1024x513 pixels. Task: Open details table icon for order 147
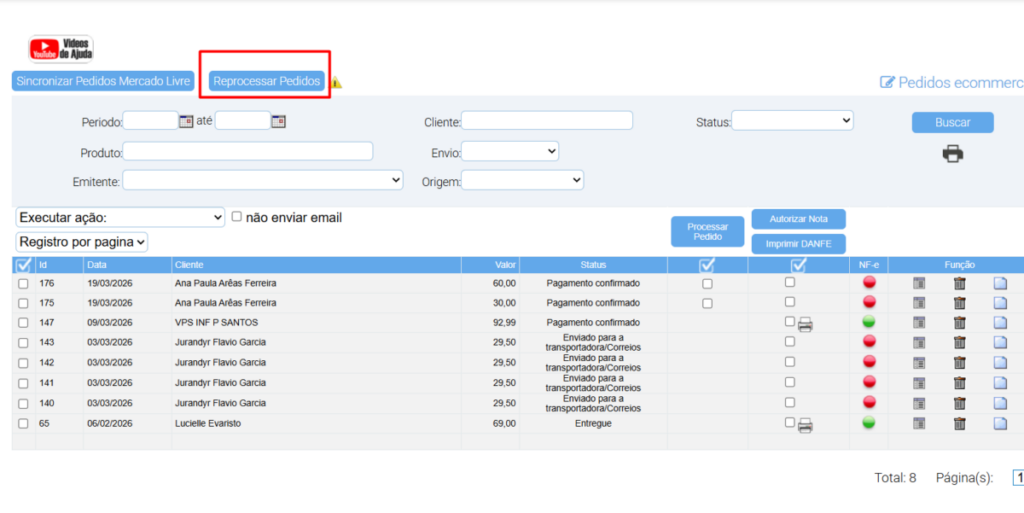click(x=919, y=322)
